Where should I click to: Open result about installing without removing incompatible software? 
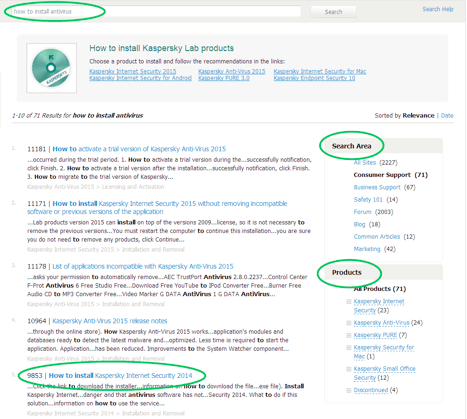tap(157, 208)
